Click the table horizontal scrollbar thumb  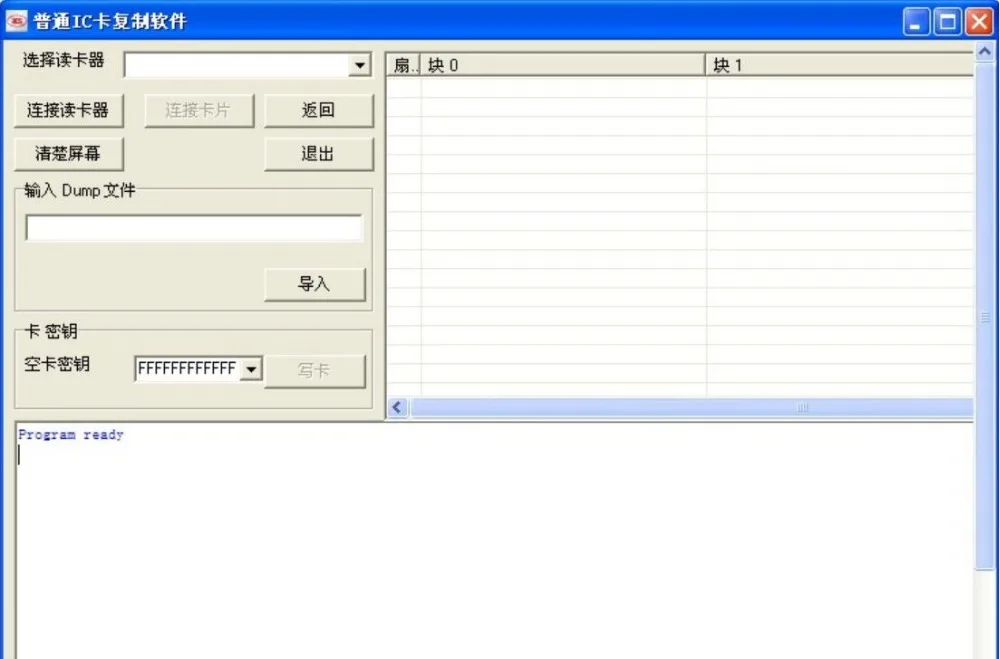coord(692,407)
